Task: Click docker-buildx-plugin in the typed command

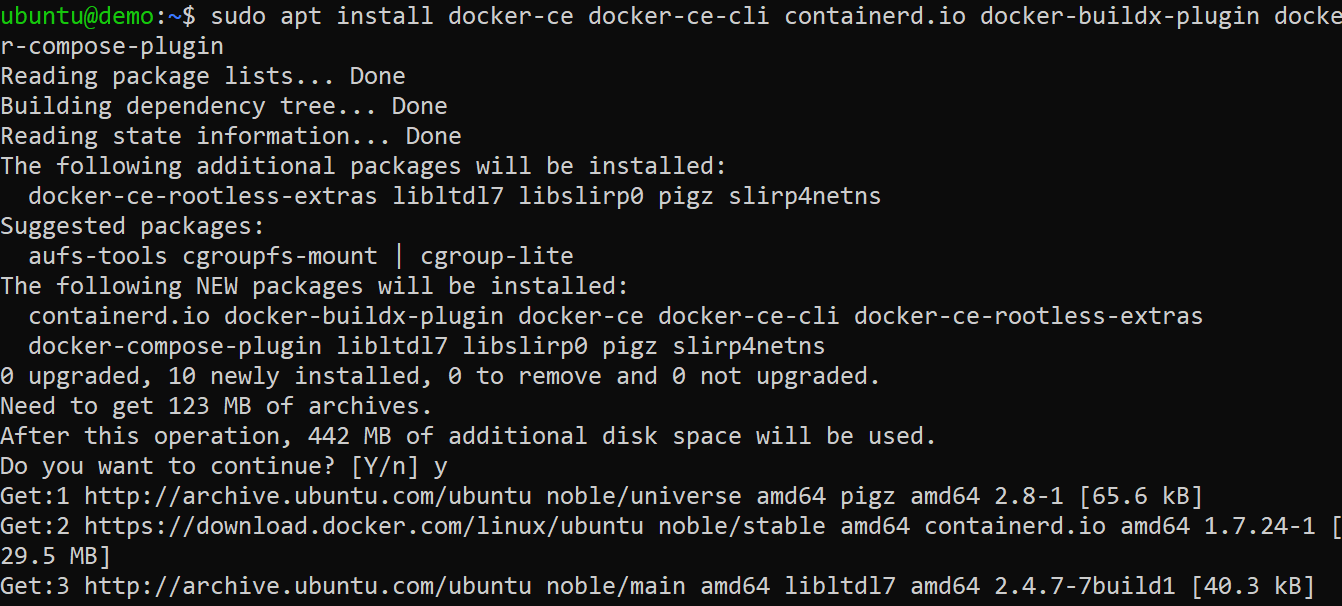Action: pos(1118,16)
